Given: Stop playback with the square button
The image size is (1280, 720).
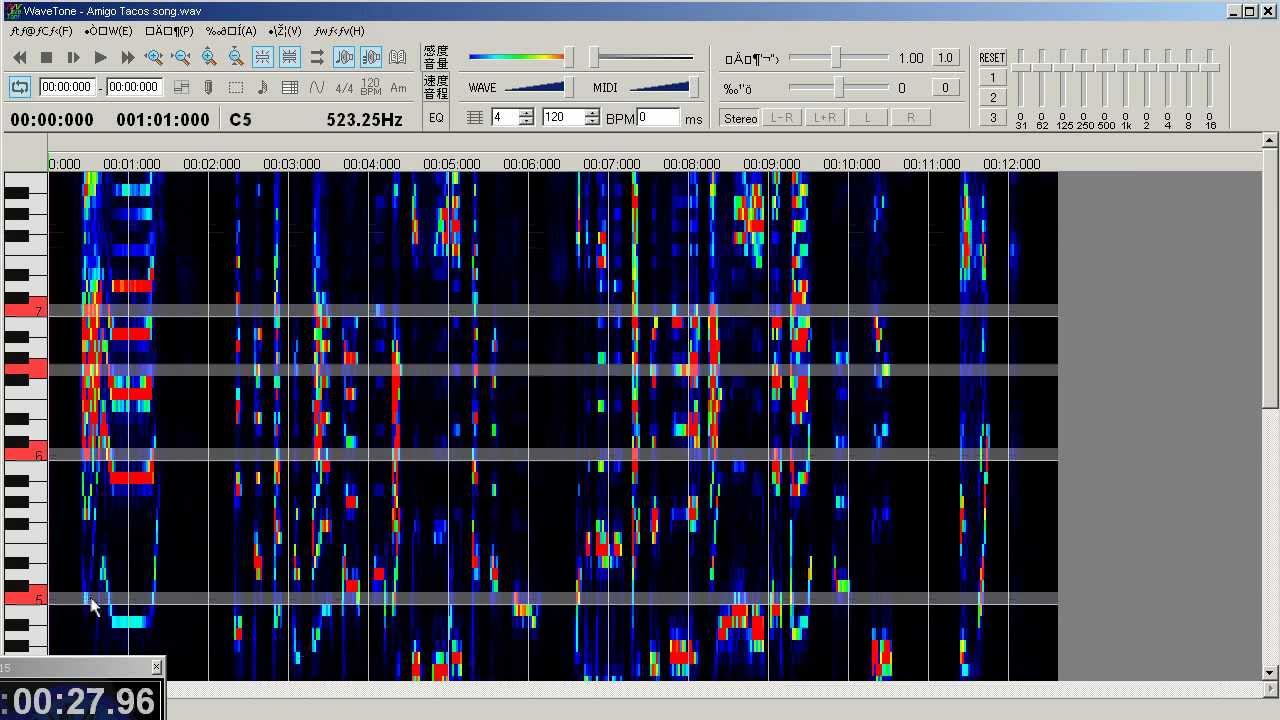Looking at the screenshot, I should [46, 57].
